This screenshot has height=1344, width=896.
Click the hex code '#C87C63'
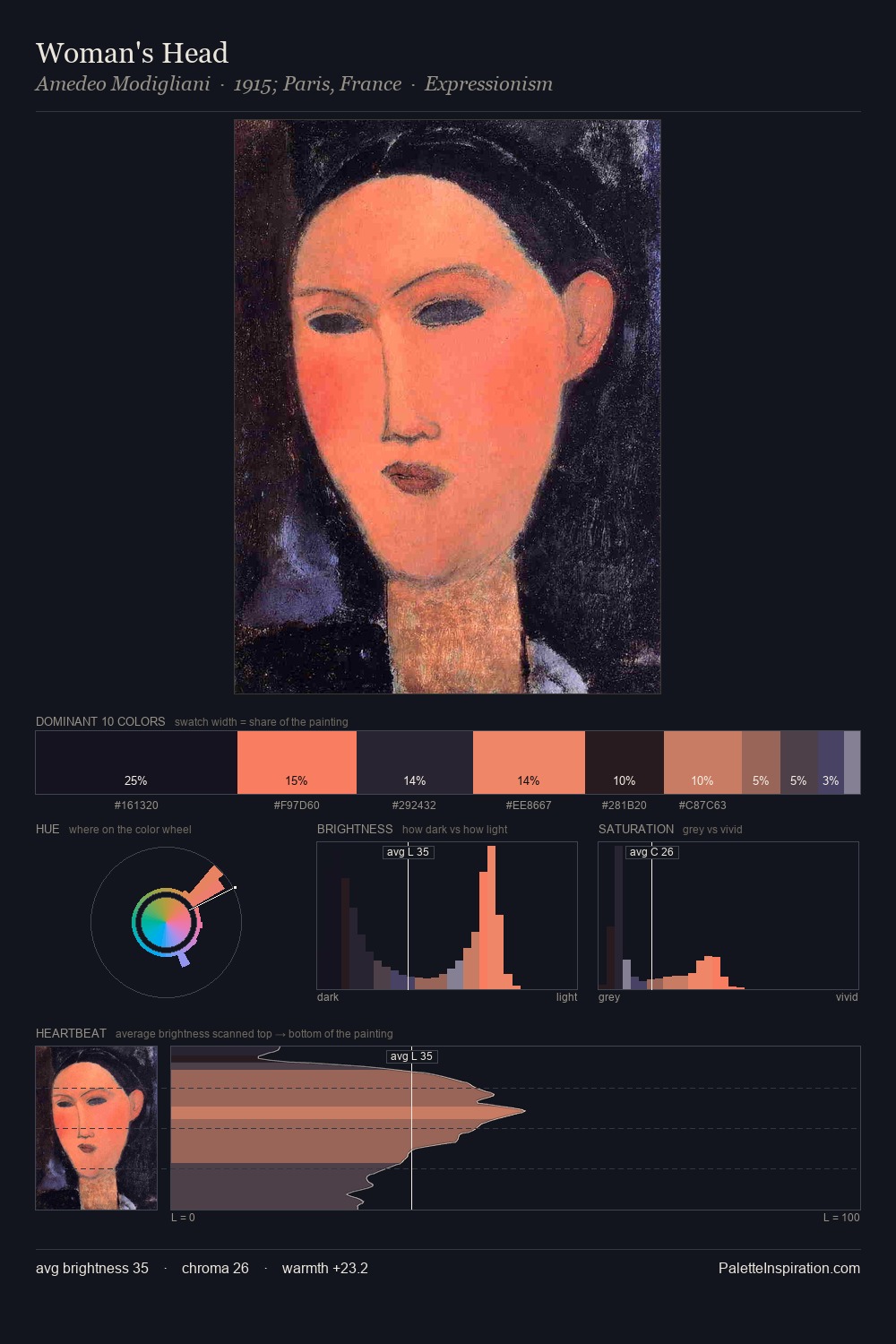(x=702, y=806)
